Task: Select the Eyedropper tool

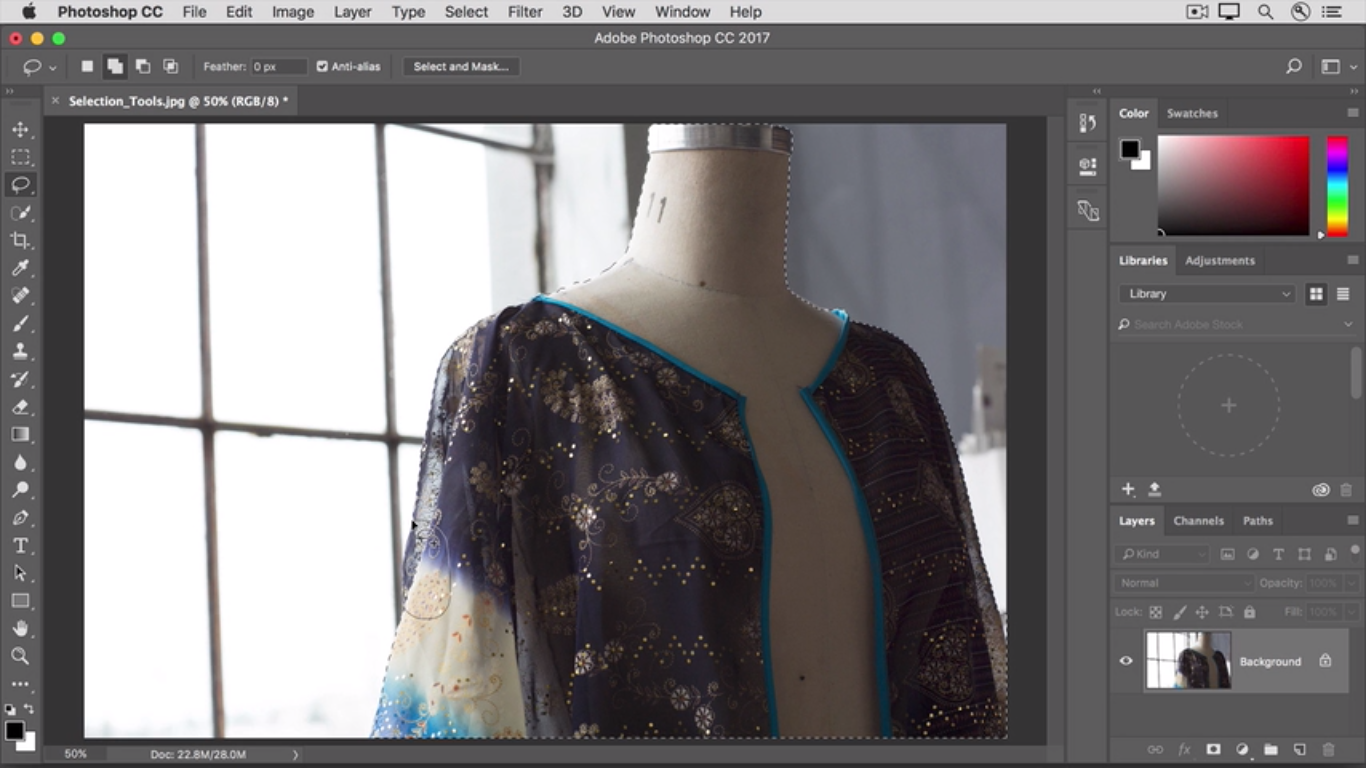Action: coord(20,268)
